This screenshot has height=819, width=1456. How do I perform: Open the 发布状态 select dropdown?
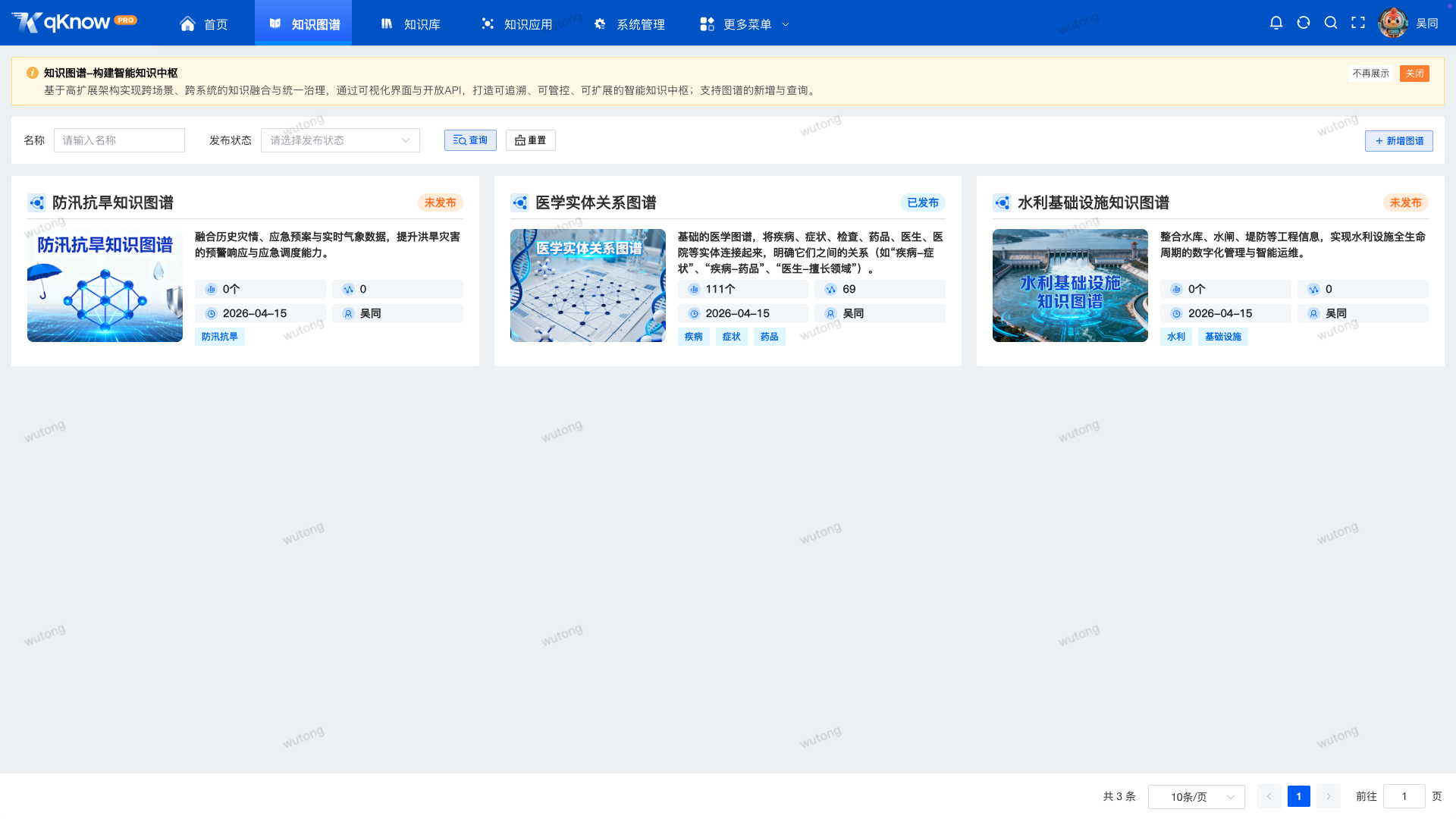click(x=340, y=140)
